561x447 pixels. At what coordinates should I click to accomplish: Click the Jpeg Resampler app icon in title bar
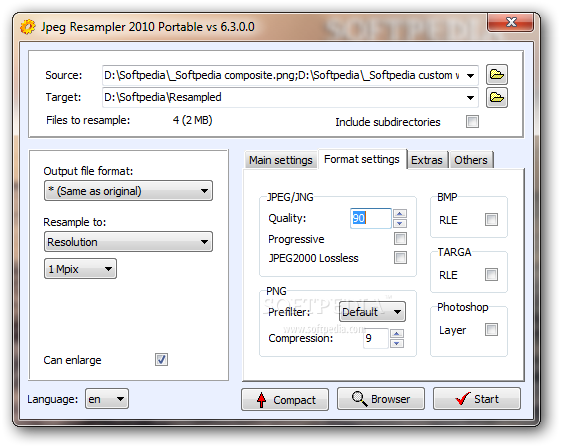click(28, 27)
